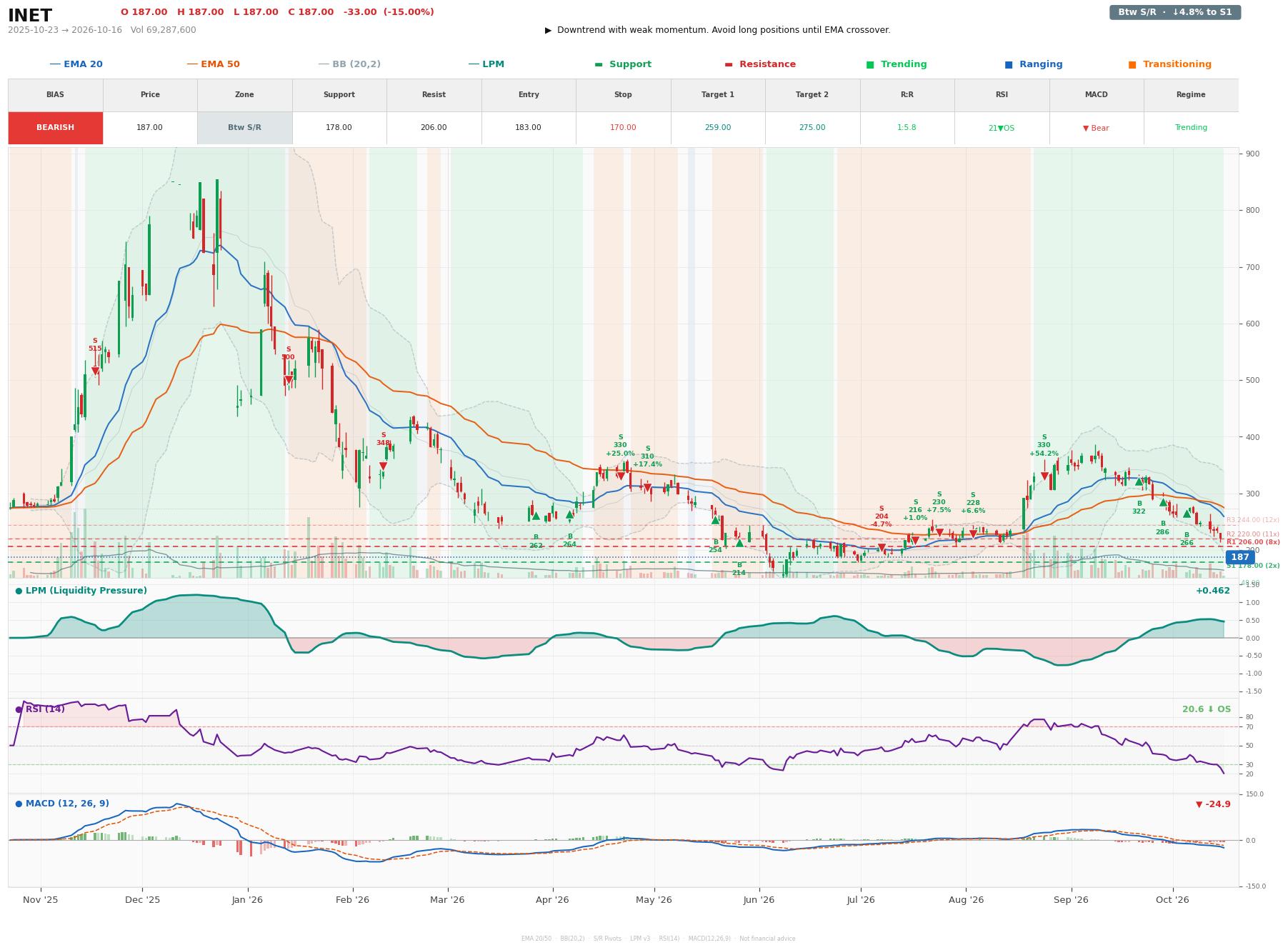Click the blue 187 price tag

[x=1239, y=557]
